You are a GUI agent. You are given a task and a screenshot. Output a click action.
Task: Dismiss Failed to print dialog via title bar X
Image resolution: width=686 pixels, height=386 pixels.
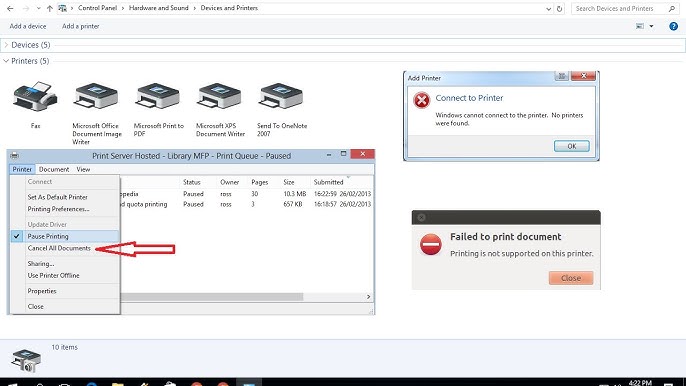pyautogui.click(x=421, y=218)
